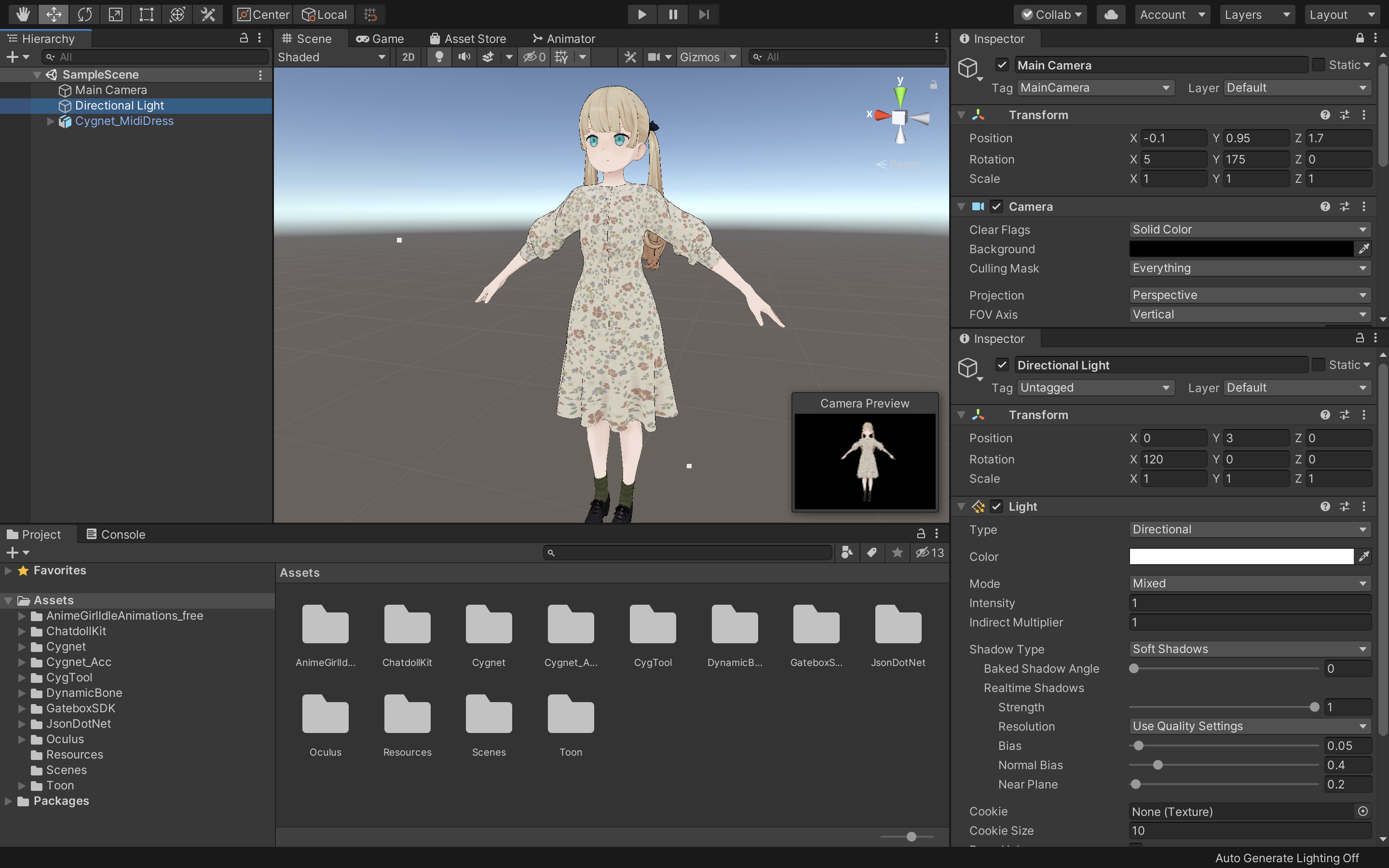Click the Light component help icon
This screenshot has height=868, width=1389.
[x=1325, y=506]
